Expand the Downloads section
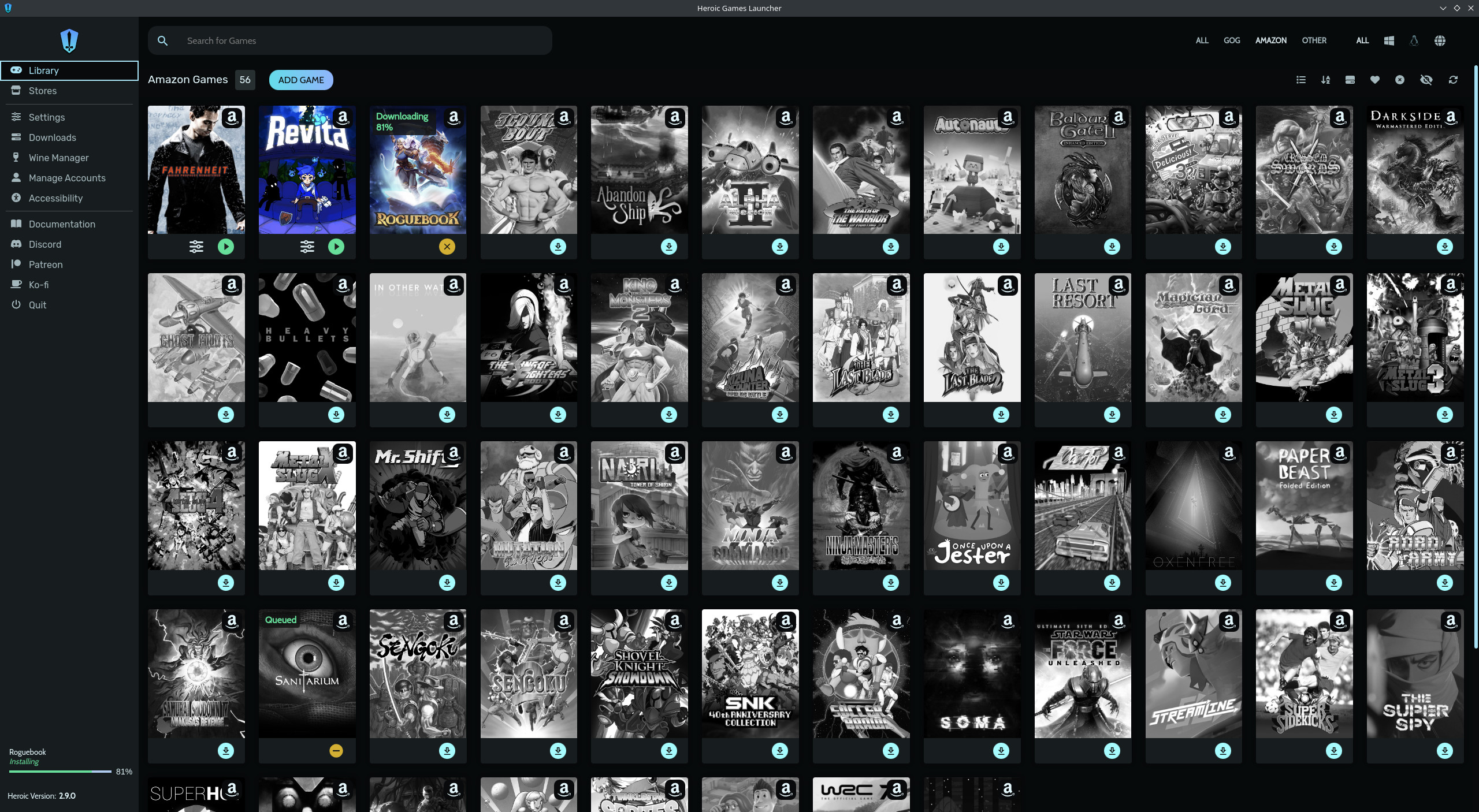This screenshot has width=1479, height=812. point(52,137)
